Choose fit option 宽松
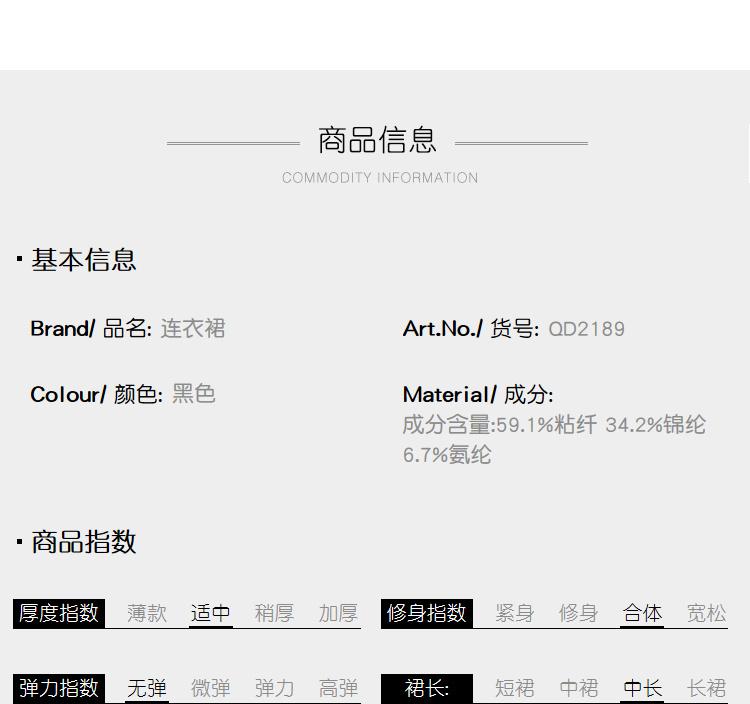750x704 pixels. tap(706, 614)
